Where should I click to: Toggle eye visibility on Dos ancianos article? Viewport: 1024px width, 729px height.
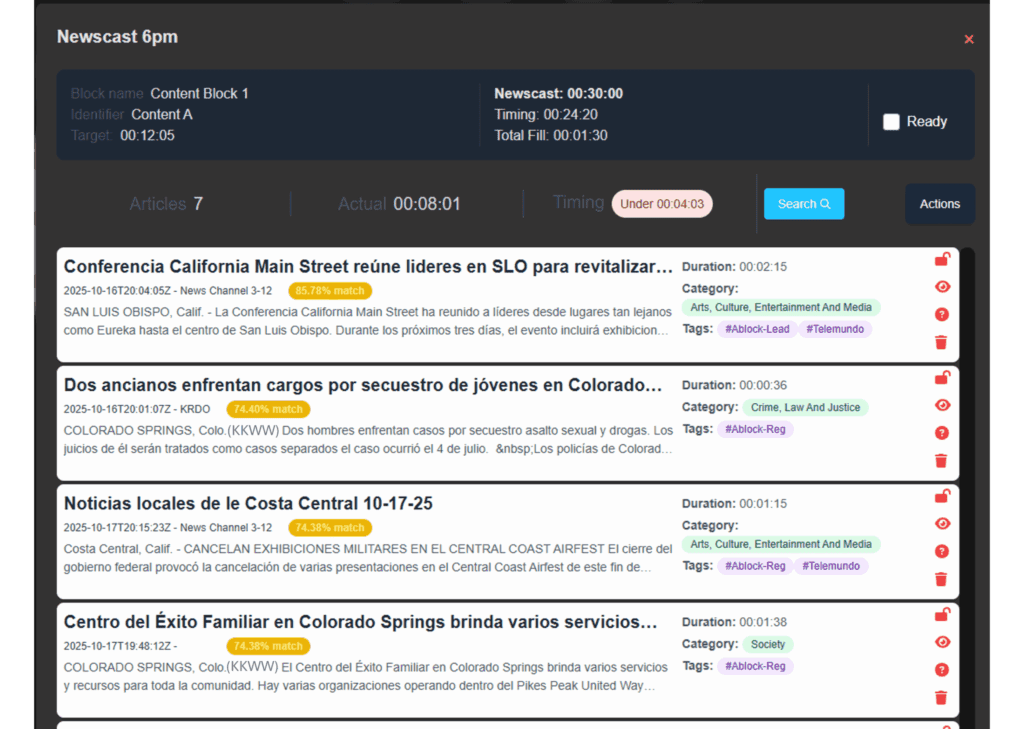(x=941, y=405)
